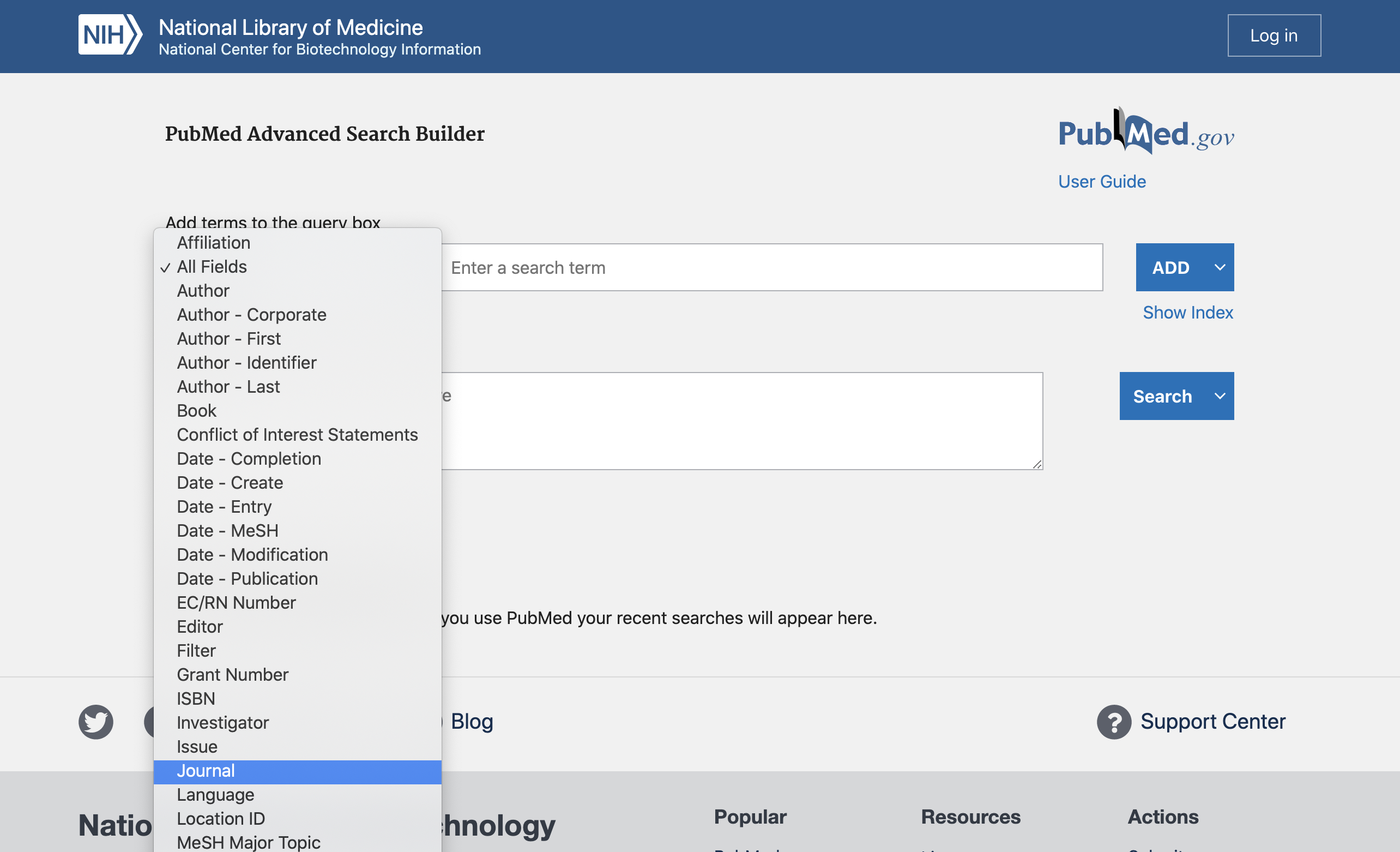Select the checked All Fields option
Image resolution: width=1400 pixels, height=852 pixels.
tap(212, 267)
